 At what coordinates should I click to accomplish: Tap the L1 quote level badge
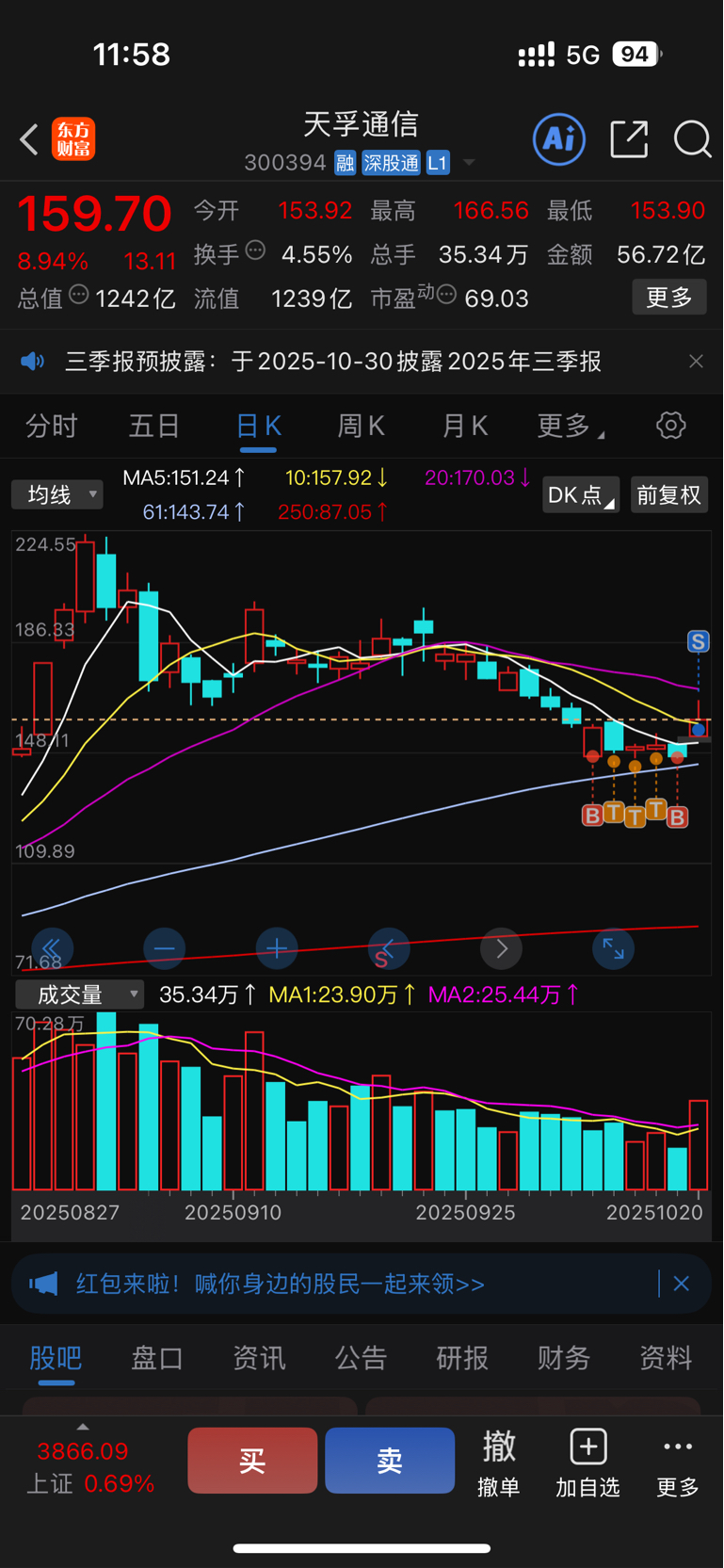click(x=438, y=163)
